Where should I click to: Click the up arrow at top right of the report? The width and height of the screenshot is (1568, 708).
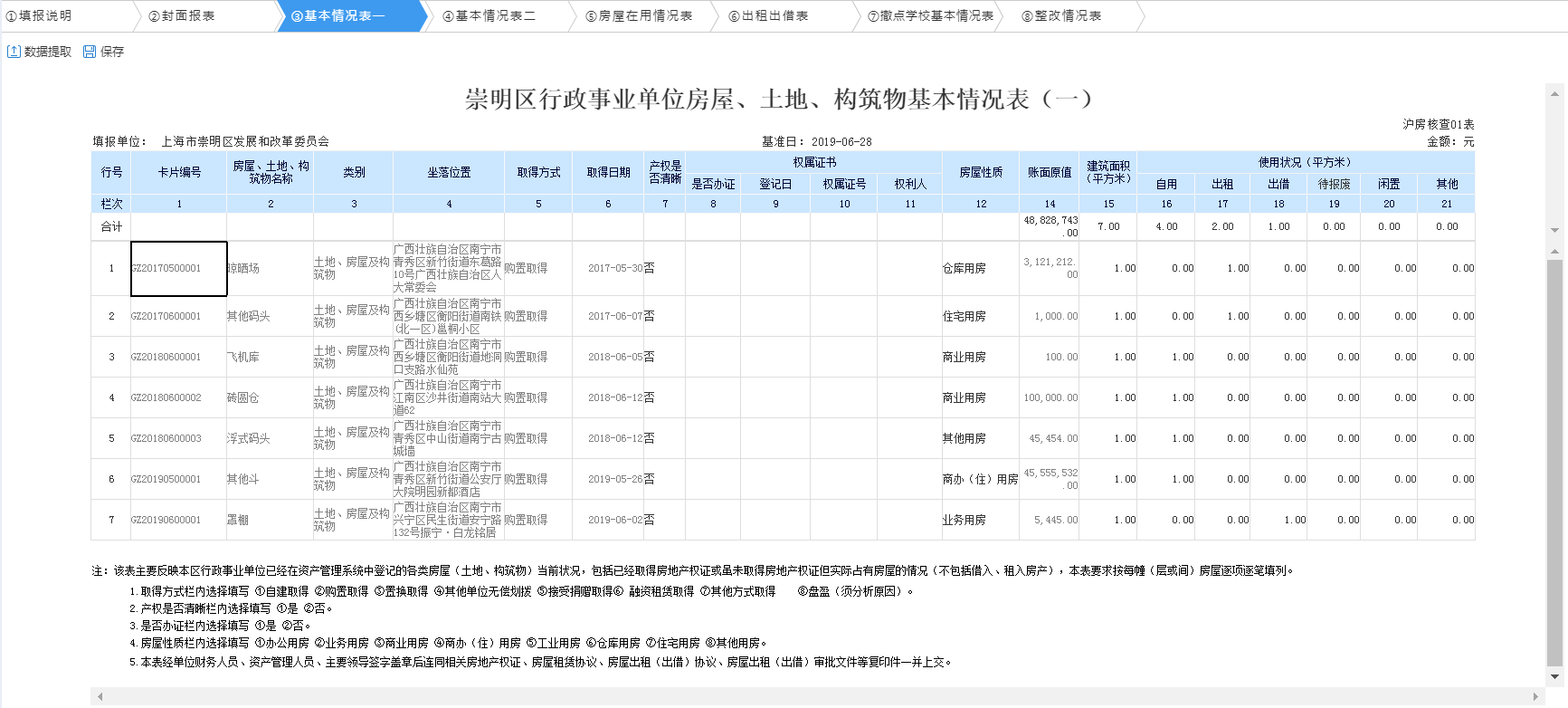(1554, 93)
